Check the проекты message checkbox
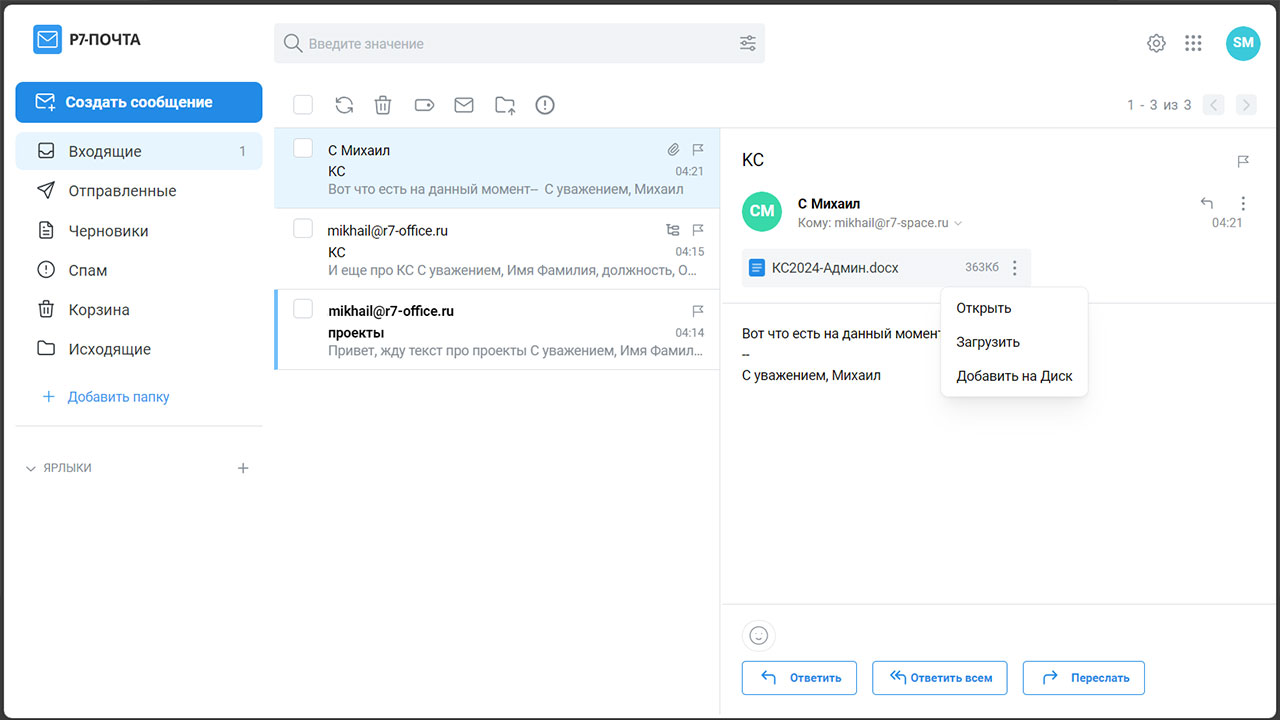1280x720 pixels. click(x=303, y=309)
